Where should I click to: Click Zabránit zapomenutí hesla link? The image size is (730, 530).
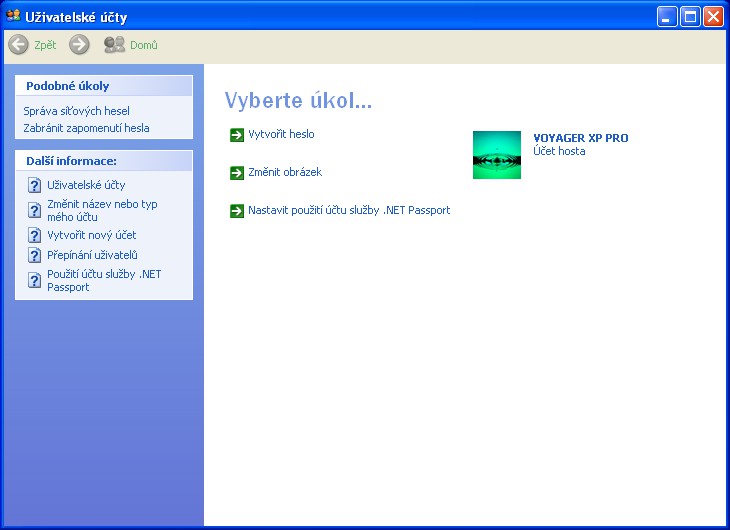pyautogui.click(x=87, y=128)
